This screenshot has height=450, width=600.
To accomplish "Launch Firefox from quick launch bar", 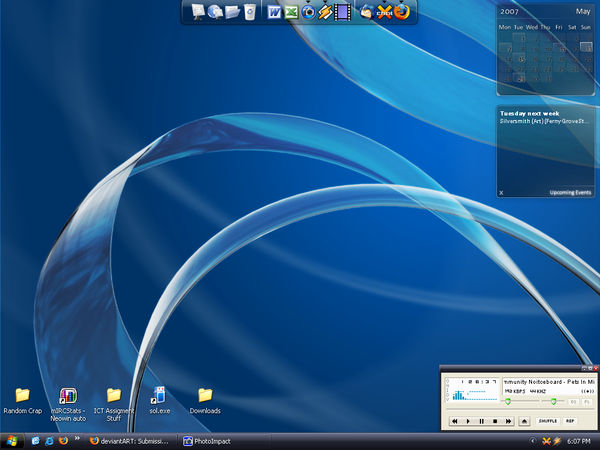I will click(63, 441).
